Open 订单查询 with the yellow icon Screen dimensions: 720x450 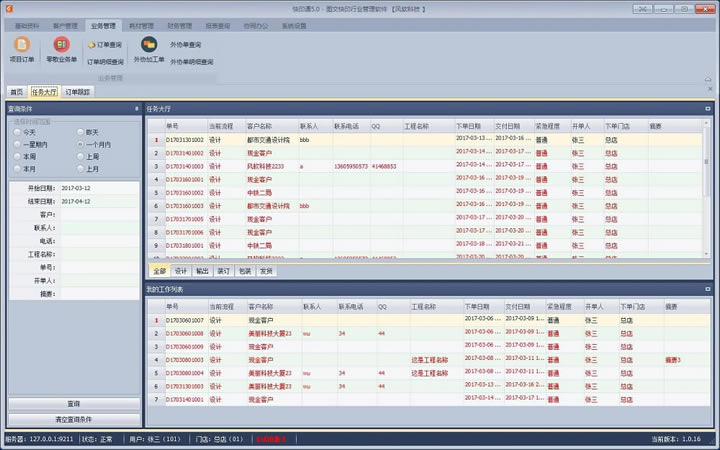pos(105,45)
